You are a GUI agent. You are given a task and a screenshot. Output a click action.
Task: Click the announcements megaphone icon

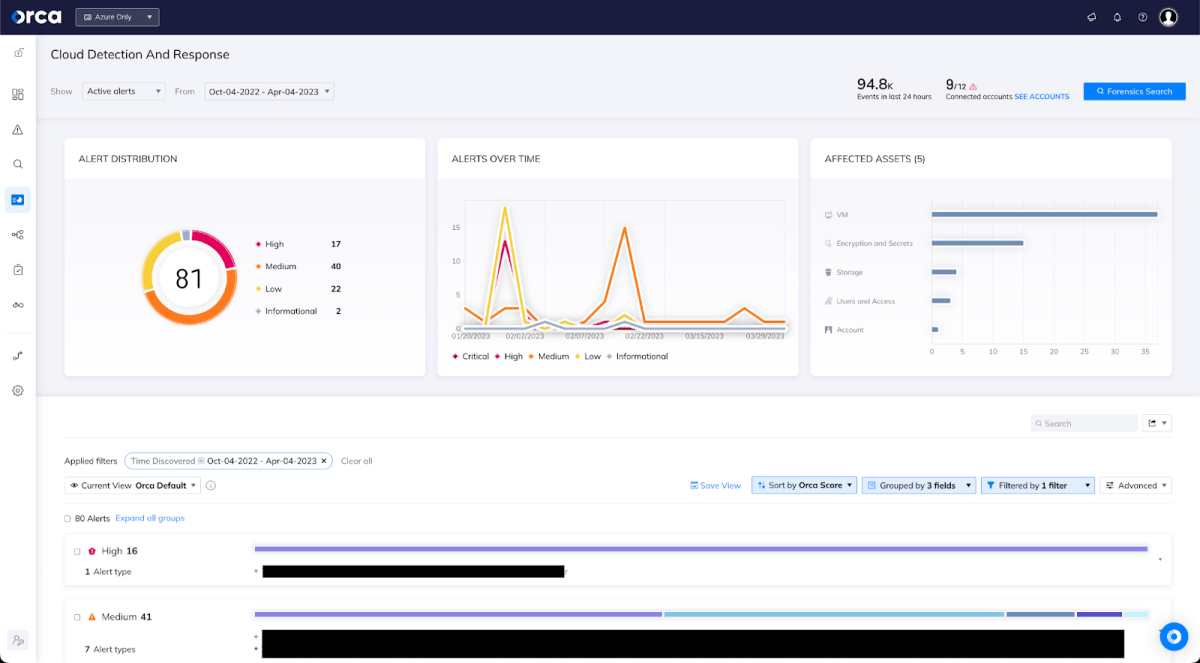pyautogui.click(x=1091, y=17)
